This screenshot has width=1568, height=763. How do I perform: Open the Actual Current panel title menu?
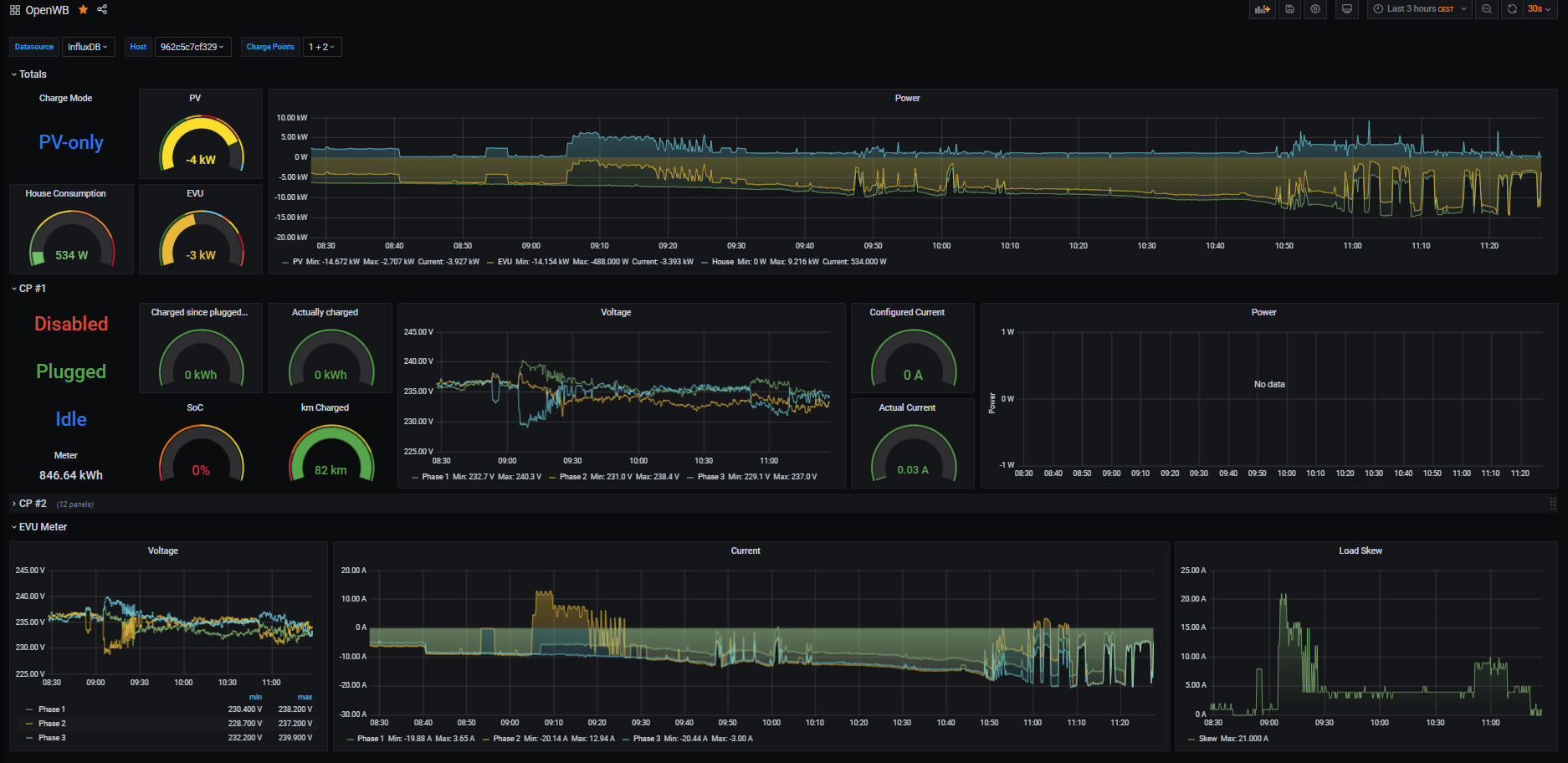pos(907,407)
